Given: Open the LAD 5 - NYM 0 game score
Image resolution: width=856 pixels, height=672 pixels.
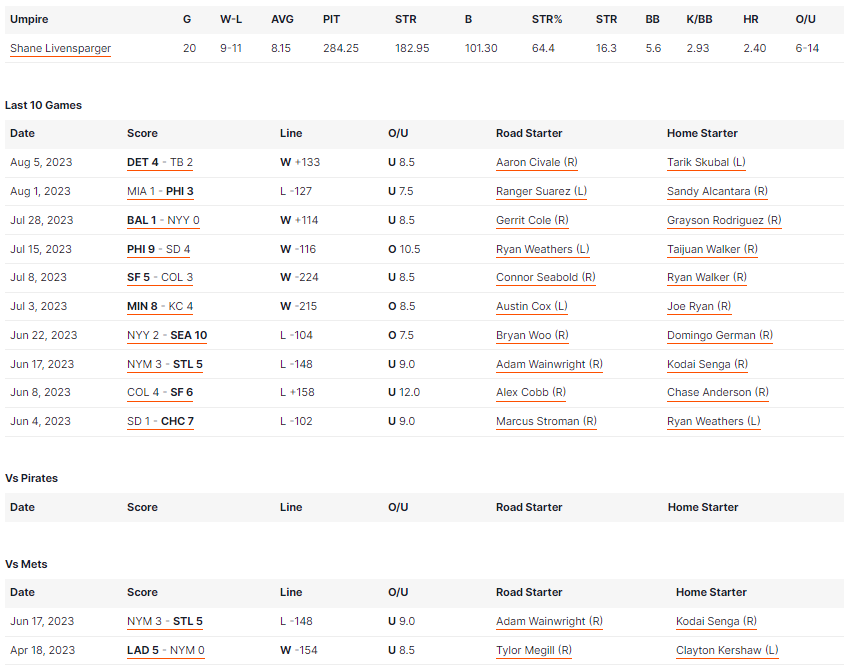Looking at the screenshot, I should click(166, 650).
